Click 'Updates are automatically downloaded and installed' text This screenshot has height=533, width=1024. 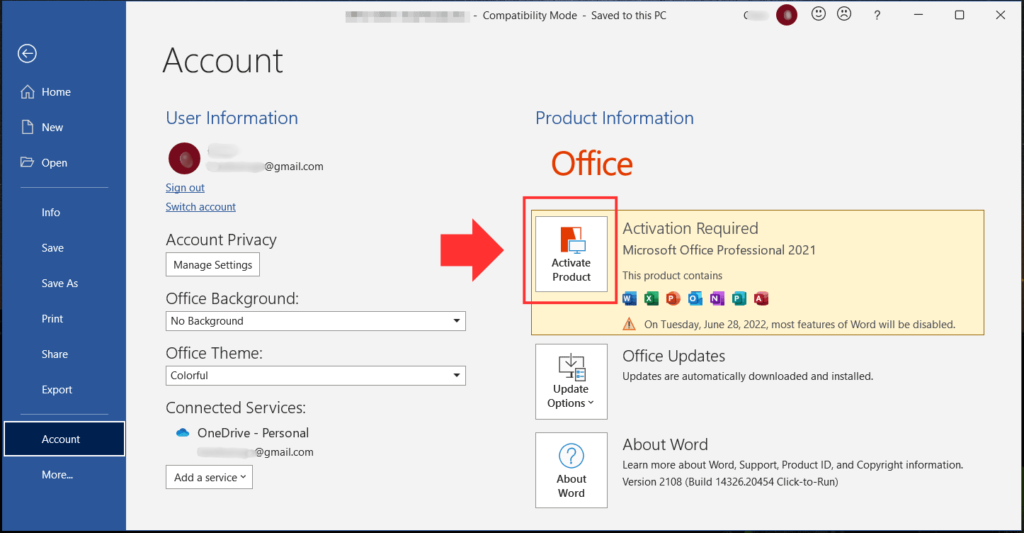748,376
